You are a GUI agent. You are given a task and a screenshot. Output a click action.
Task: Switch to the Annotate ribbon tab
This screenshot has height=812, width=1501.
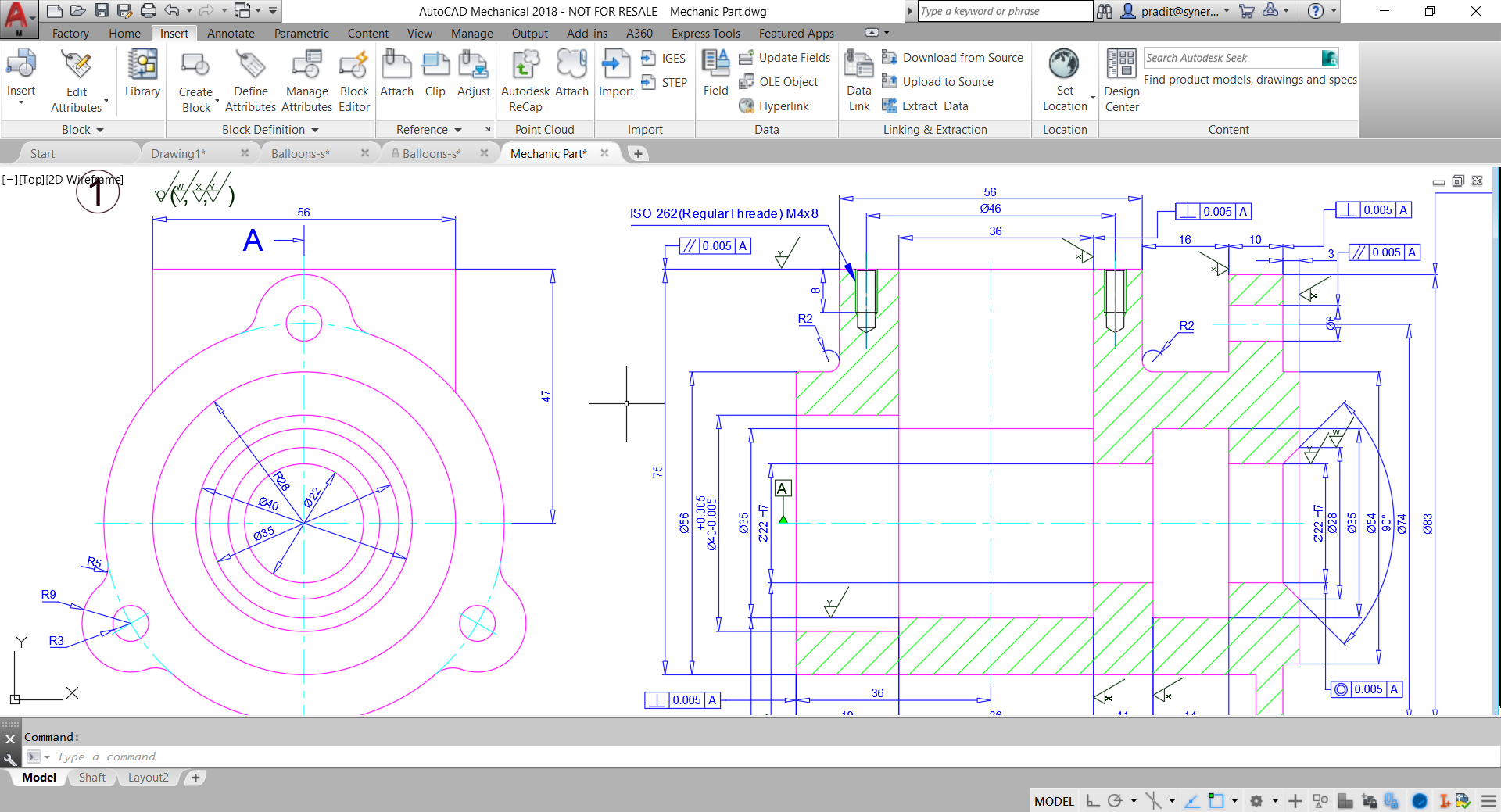[x=231, y=33]
